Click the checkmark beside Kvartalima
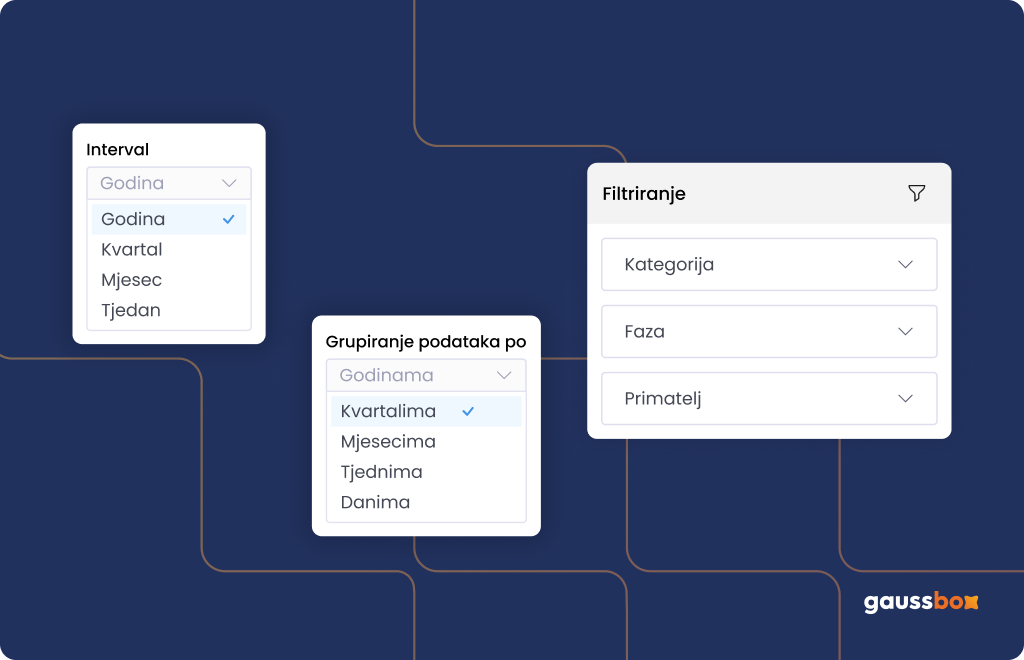This screenshot has height=660, width=1024. [468, 411]
